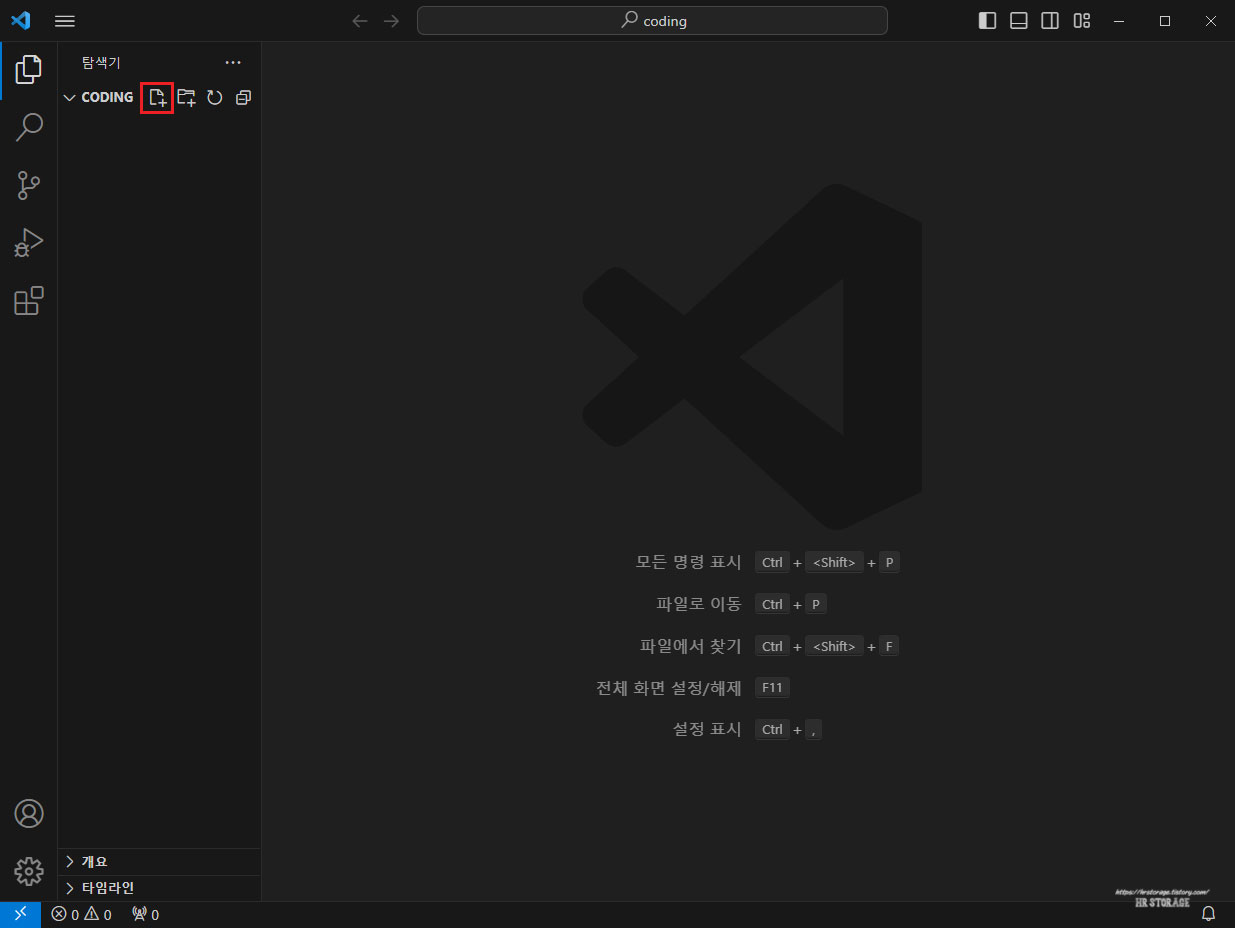The height and width of the screenshot is (928, 1235).
Task: Open the Run and Debug view
Action: click(x=29, y=243)
